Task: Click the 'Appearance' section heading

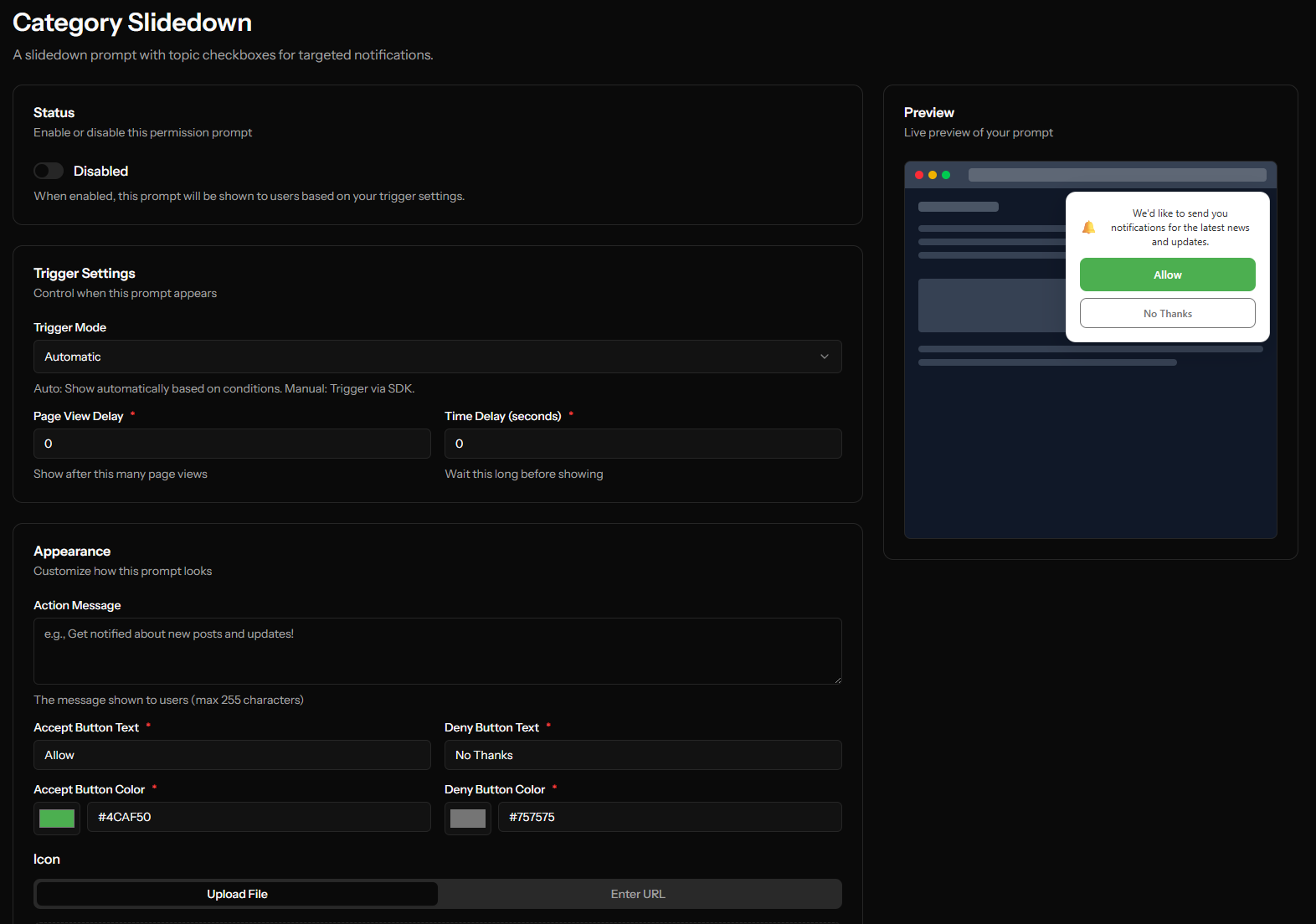Action: tap(72, 551)
